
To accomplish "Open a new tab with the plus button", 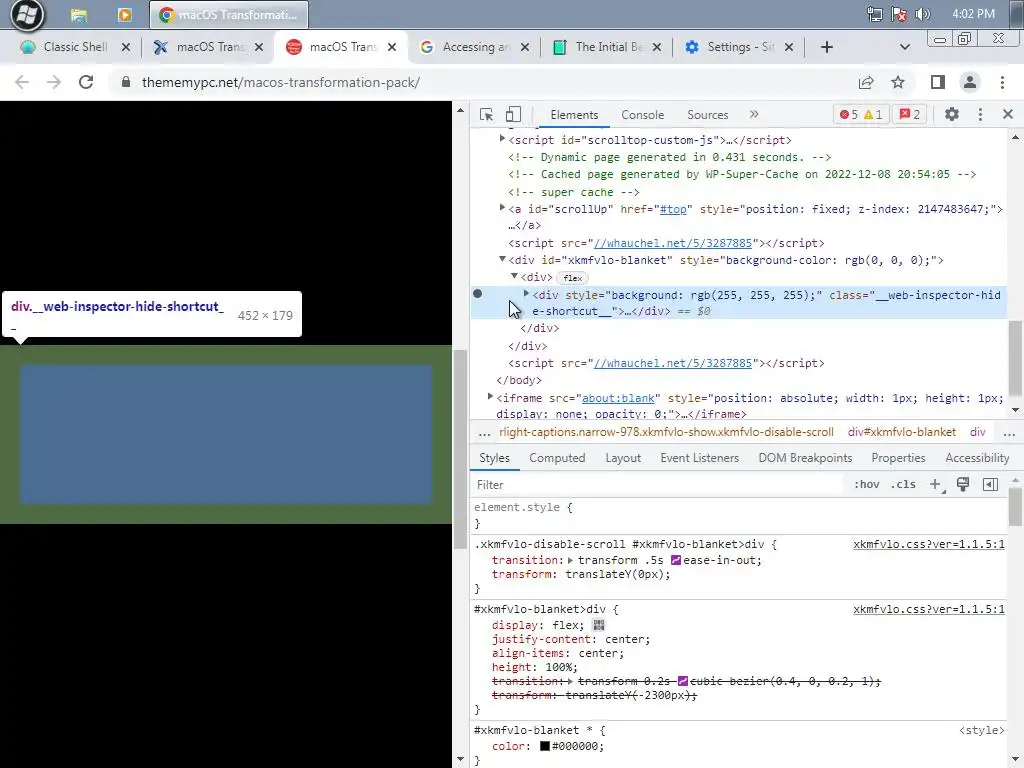I will (826, 47).
